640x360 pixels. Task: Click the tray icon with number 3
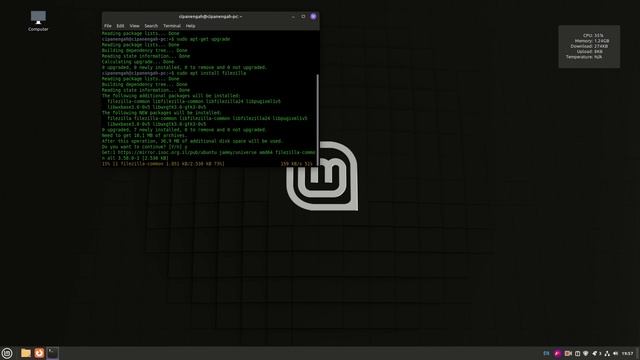597,353
